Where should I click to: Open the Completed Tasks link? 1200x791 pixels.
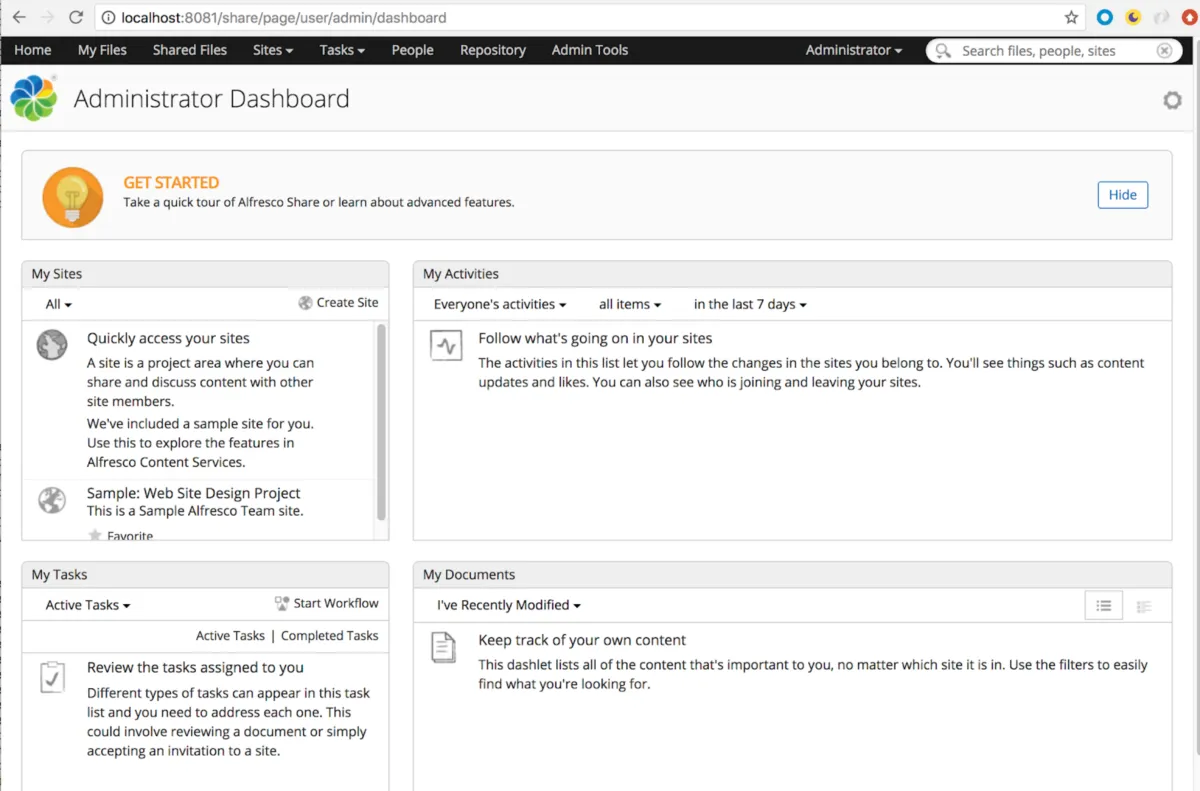coord(329,636)
